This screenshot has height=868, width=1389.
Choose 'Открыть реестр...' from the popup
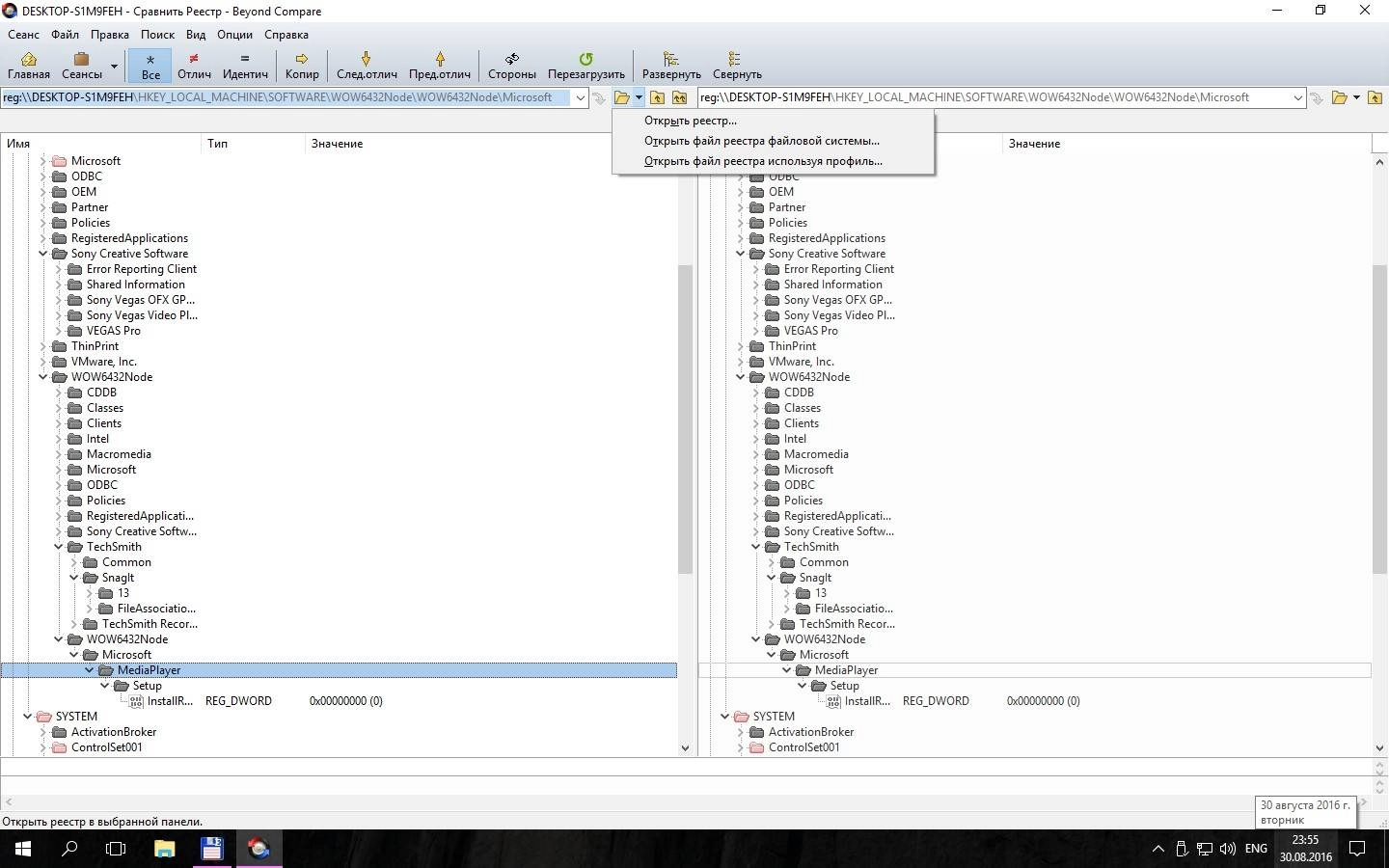pos(773,121)
